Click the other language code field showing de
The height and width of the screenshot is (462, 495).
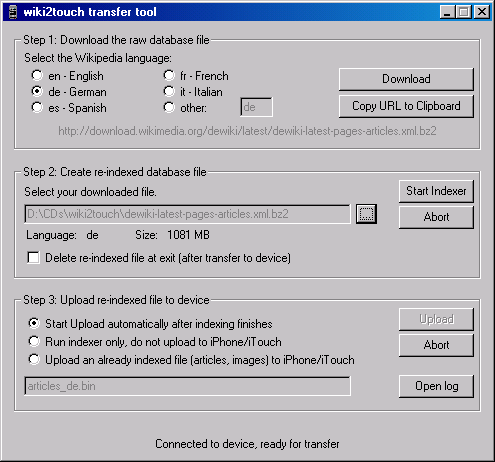[x=256, y=107]
